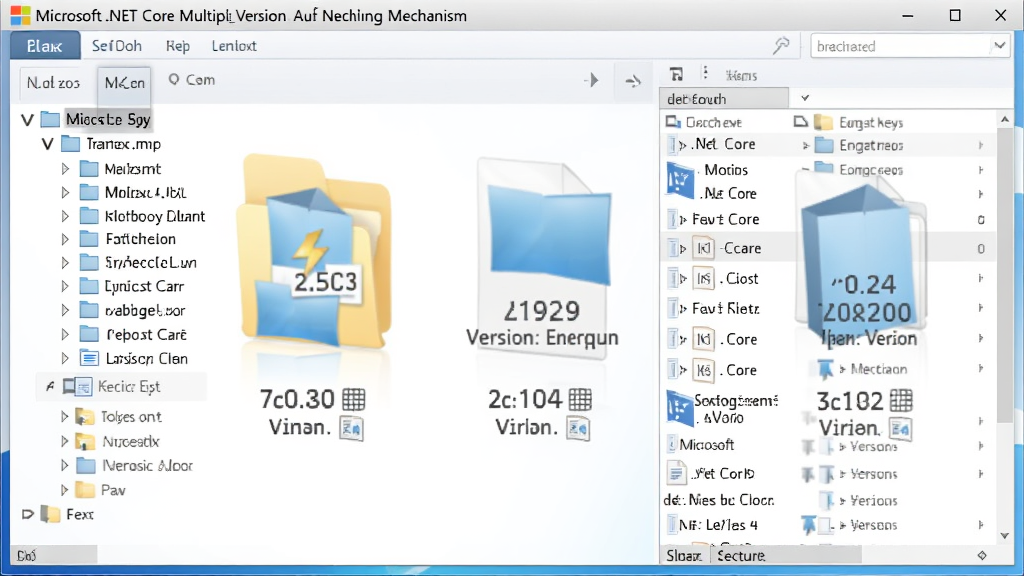Click the Dacchexe header icon
This screenshot has width=1024, height=576.
(x=673, y=122)
